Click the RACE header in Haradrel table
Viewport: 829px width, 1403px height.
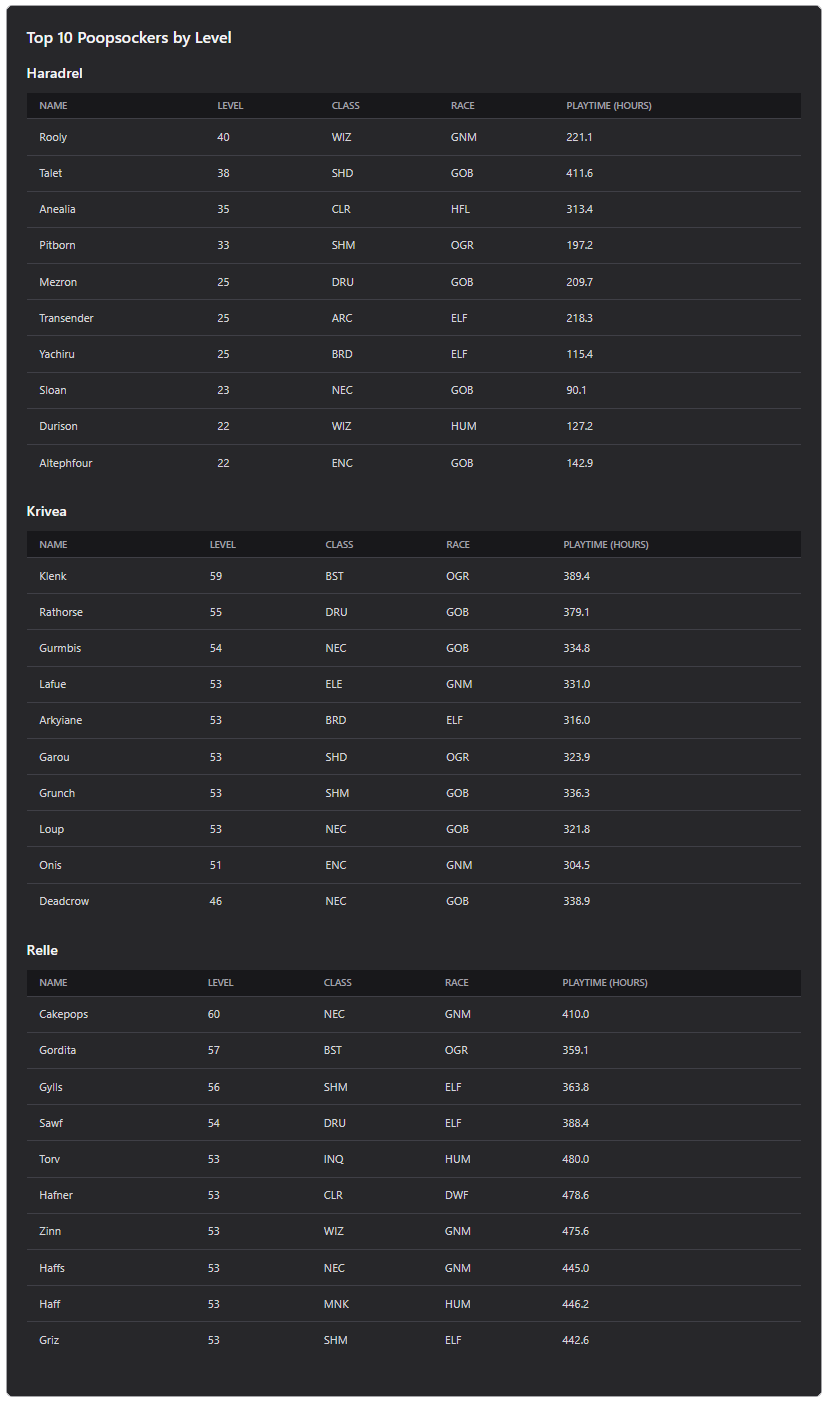[x=462, y=106]
